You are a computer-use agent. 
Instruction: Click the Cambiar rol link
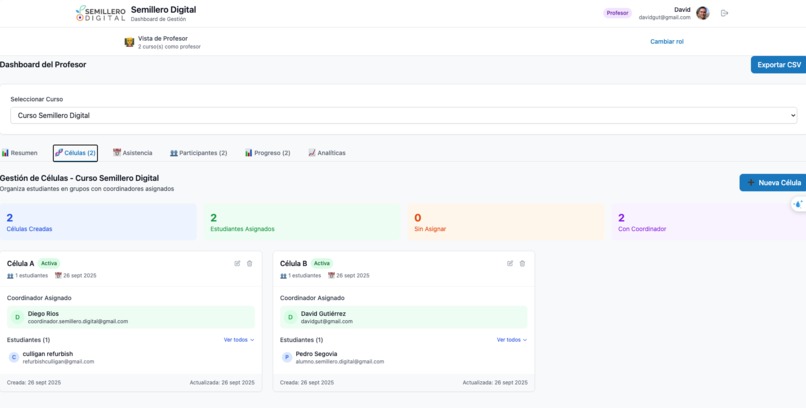pyautogui.click(x=667, y=42)
